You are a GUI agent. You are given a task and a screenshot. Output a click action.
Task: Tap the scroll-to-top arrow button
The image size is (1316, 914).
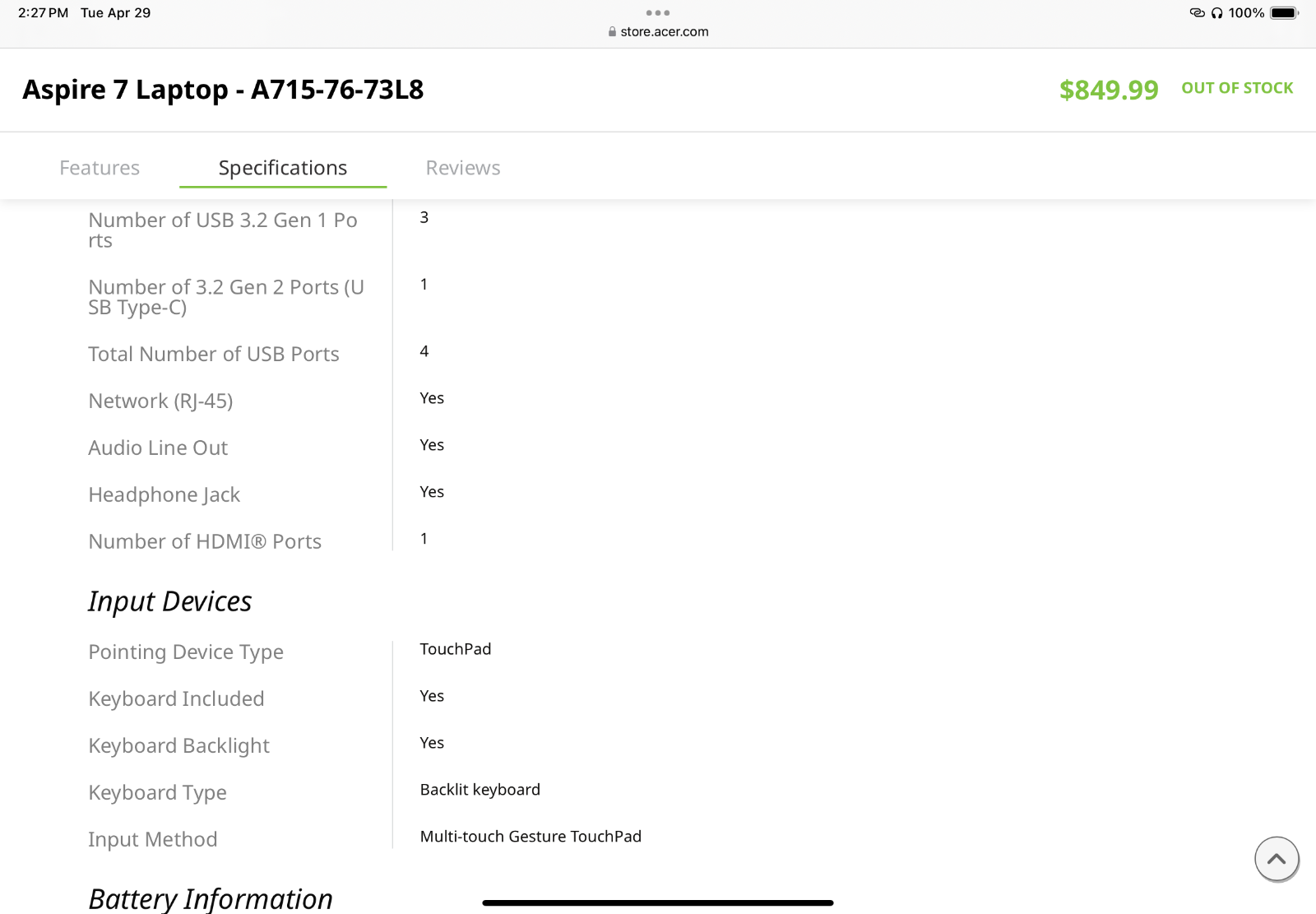click(x=1277, y=859)
